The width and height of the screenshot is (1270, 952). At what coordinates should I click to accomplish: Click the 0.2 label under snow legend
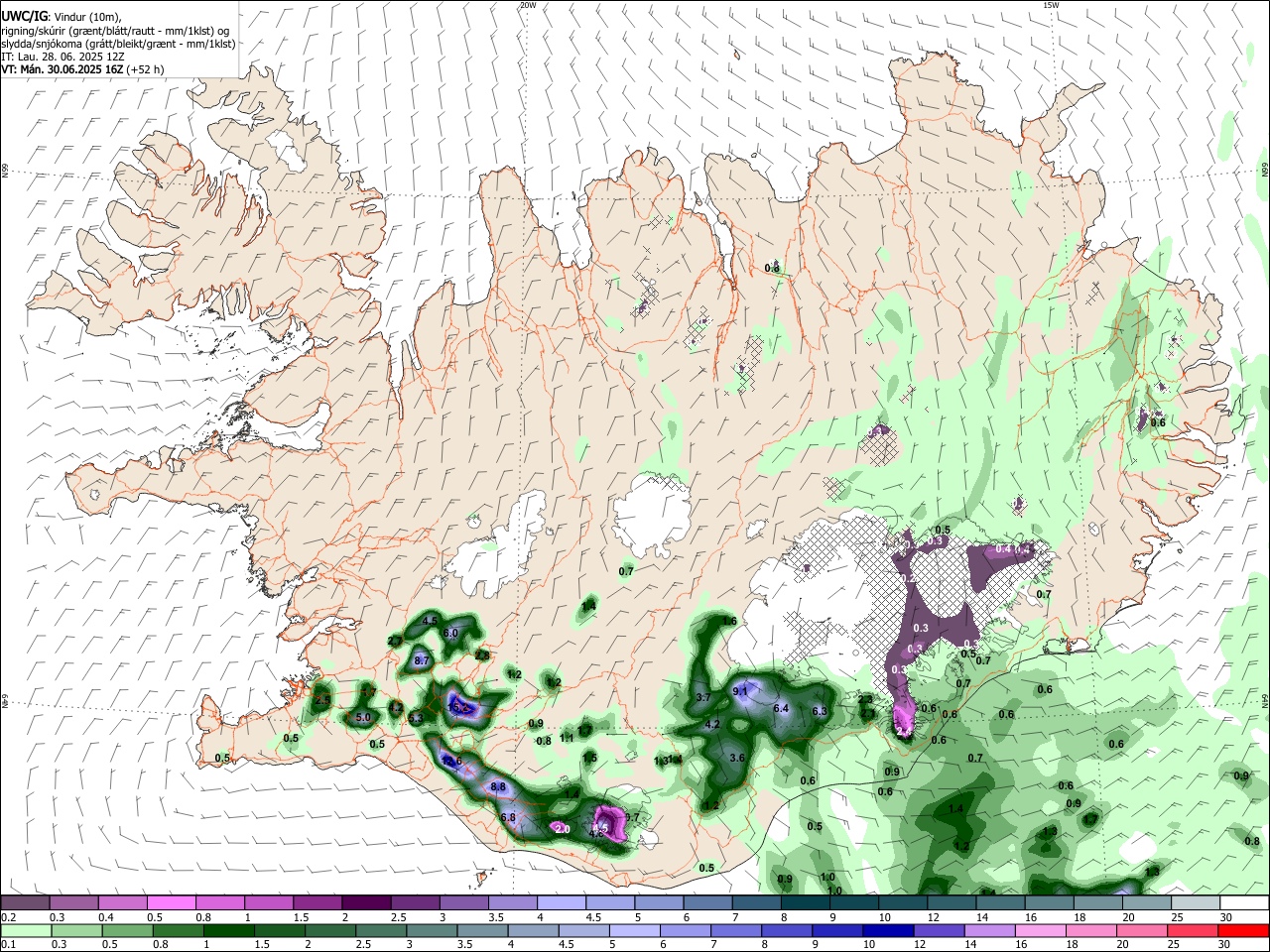coord(7,917)
